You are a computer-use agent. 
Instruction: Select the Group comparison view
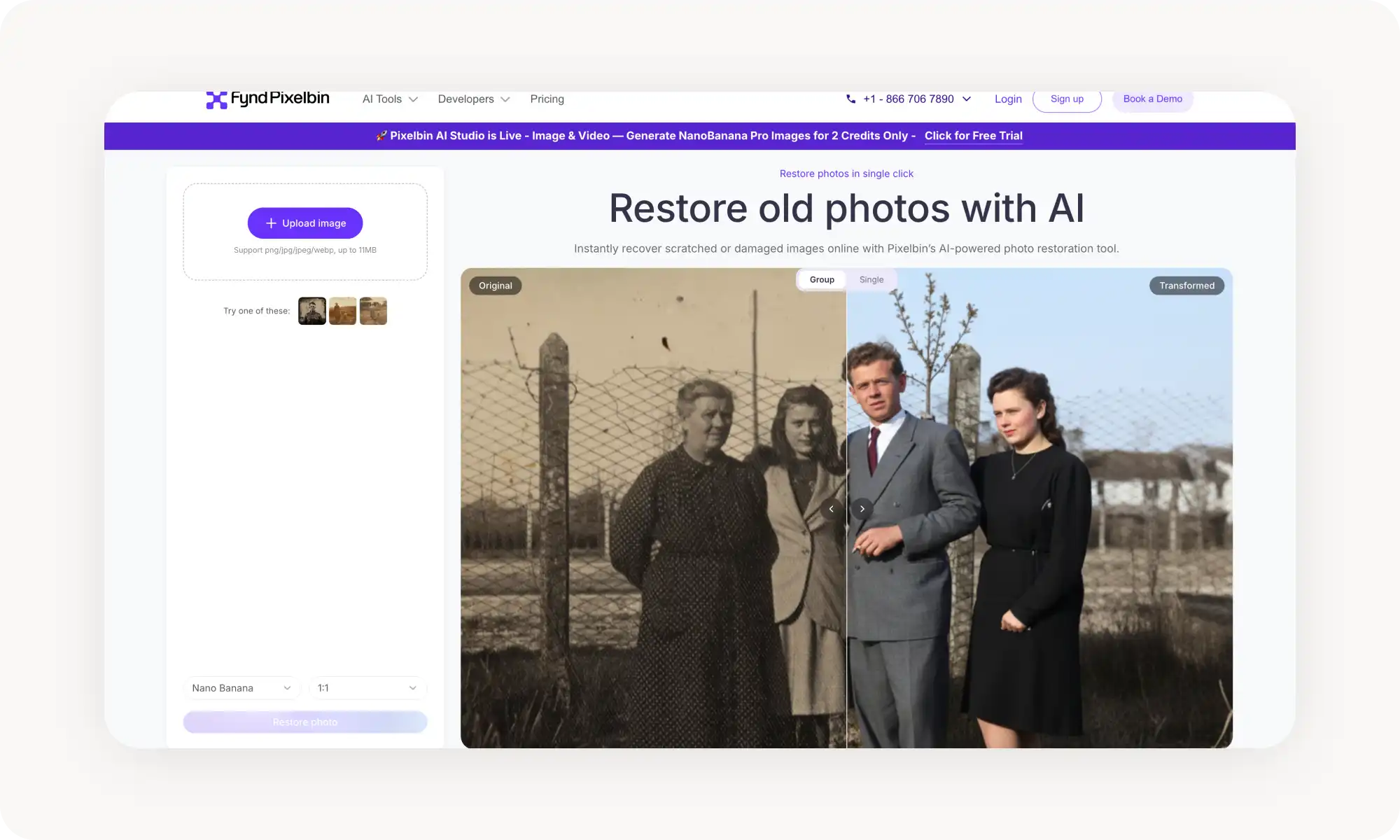[822, 279]
